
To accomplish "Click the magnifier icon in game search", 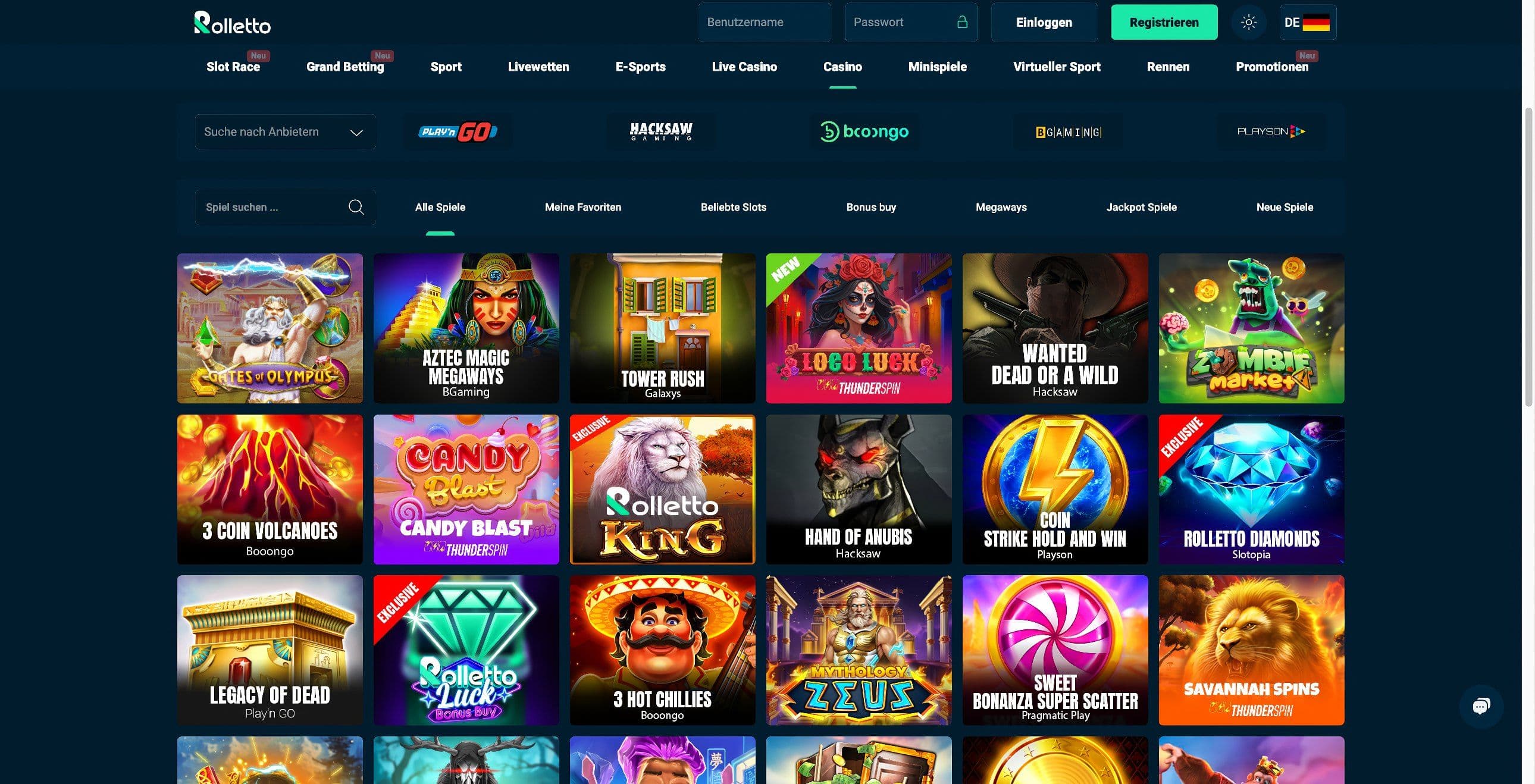I will (356, 207).
